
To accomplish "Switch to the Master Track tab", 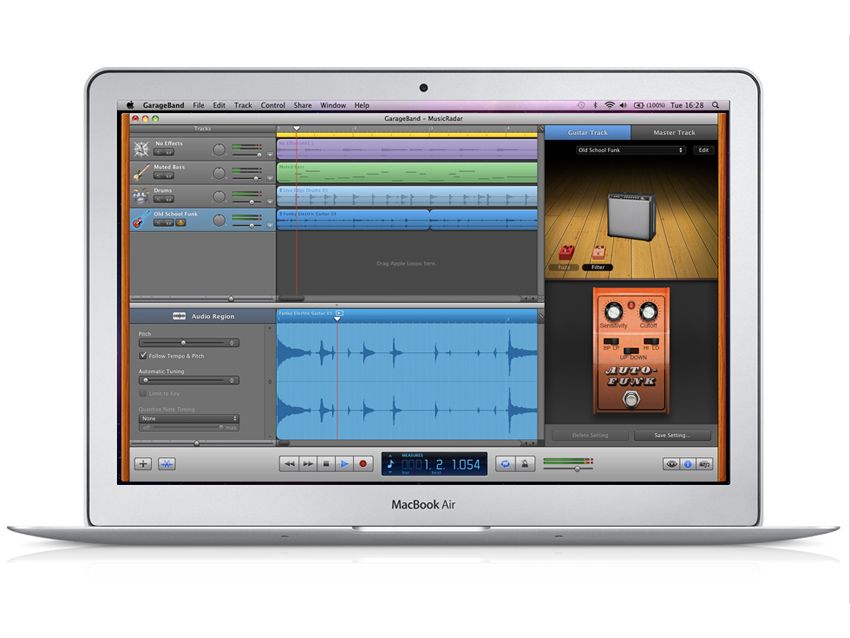I will tap(673, 131).
